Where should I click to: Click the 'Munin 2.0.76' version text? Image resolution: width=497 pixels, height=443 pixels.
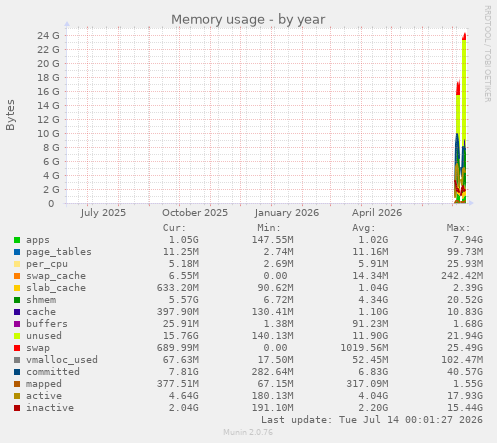click(248, 432)
